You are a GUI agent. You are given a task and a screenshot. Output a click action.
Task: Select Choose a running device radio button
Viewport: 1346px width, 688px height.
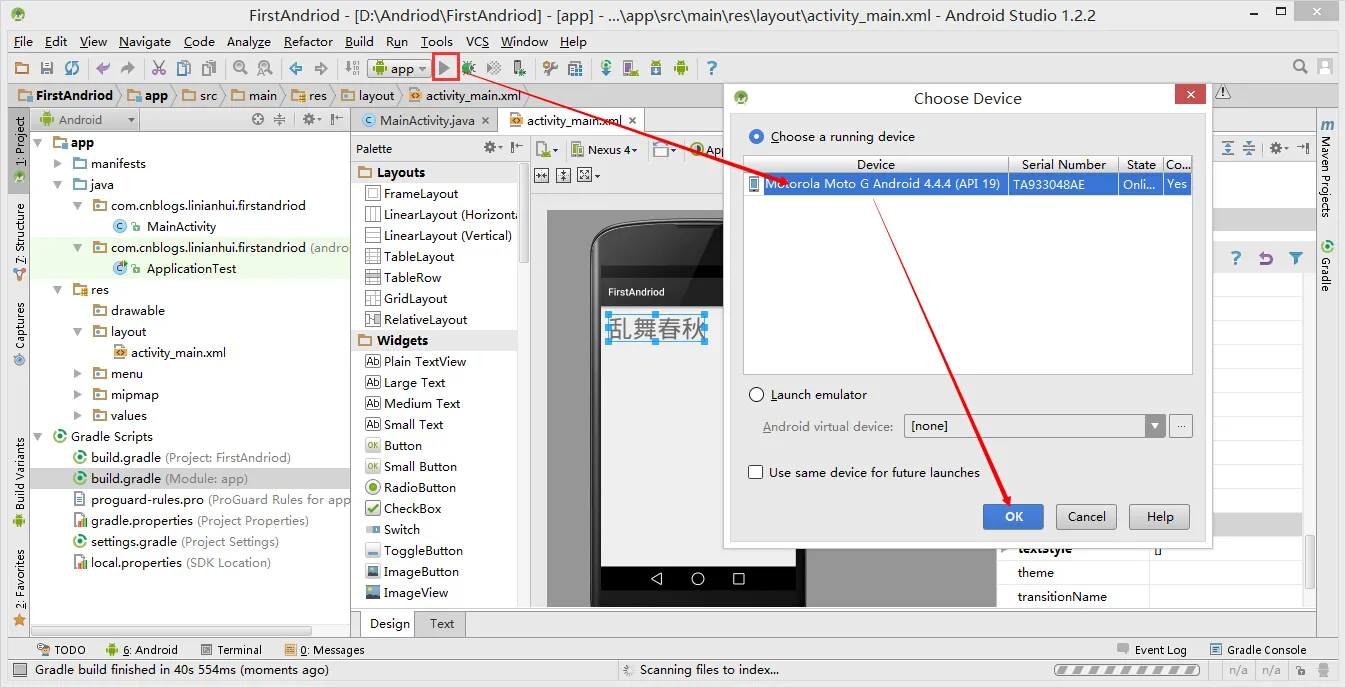pyautogui.click(x=756, y=136)
